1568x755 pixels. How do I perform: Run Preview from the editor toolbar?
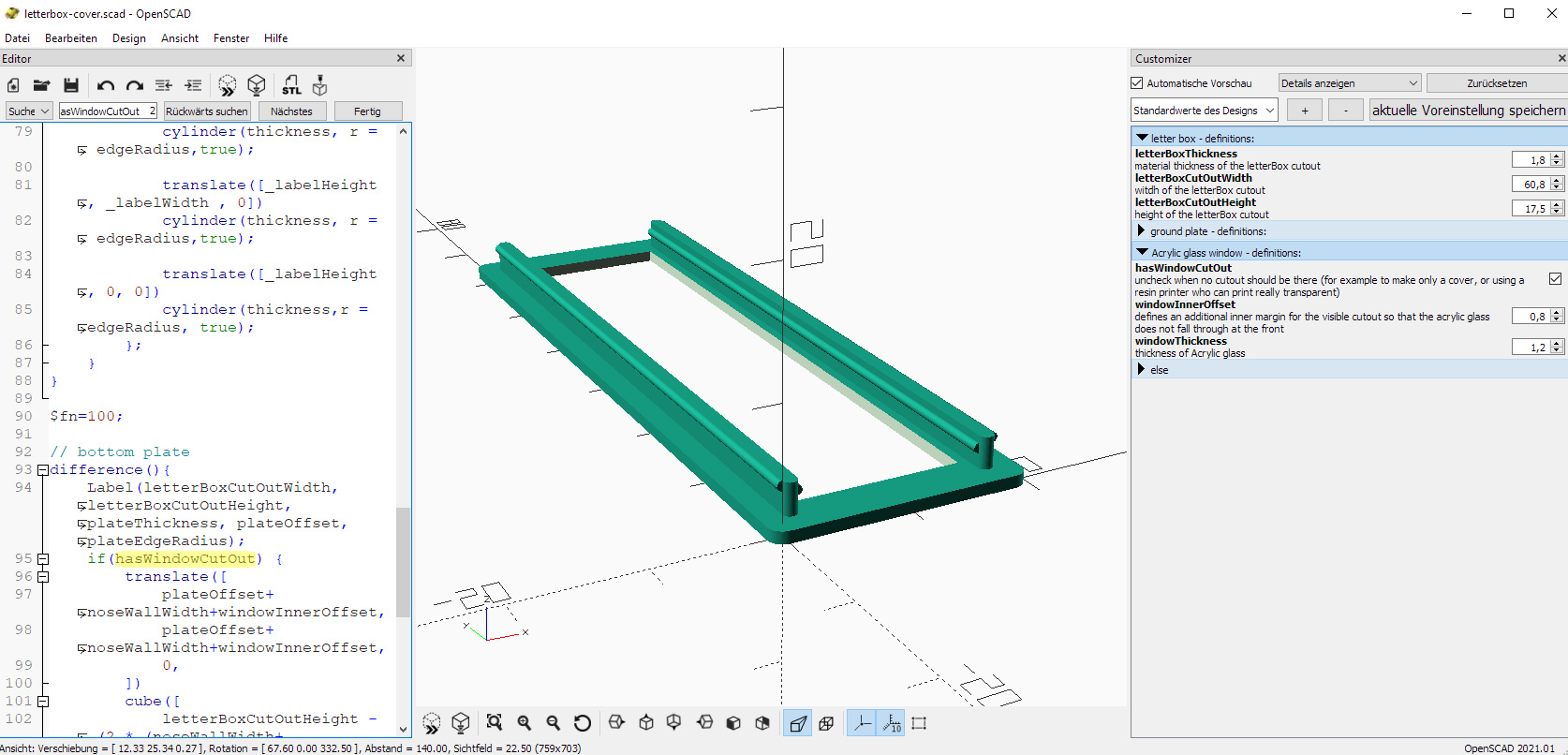(x=228, y=85)
